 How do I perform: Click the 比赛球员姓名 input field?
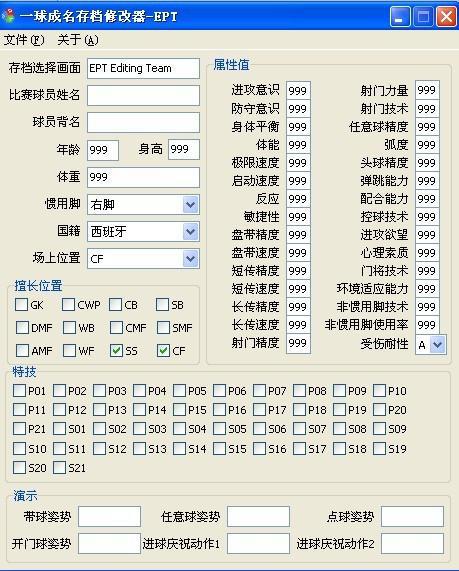tap(143, 95)
